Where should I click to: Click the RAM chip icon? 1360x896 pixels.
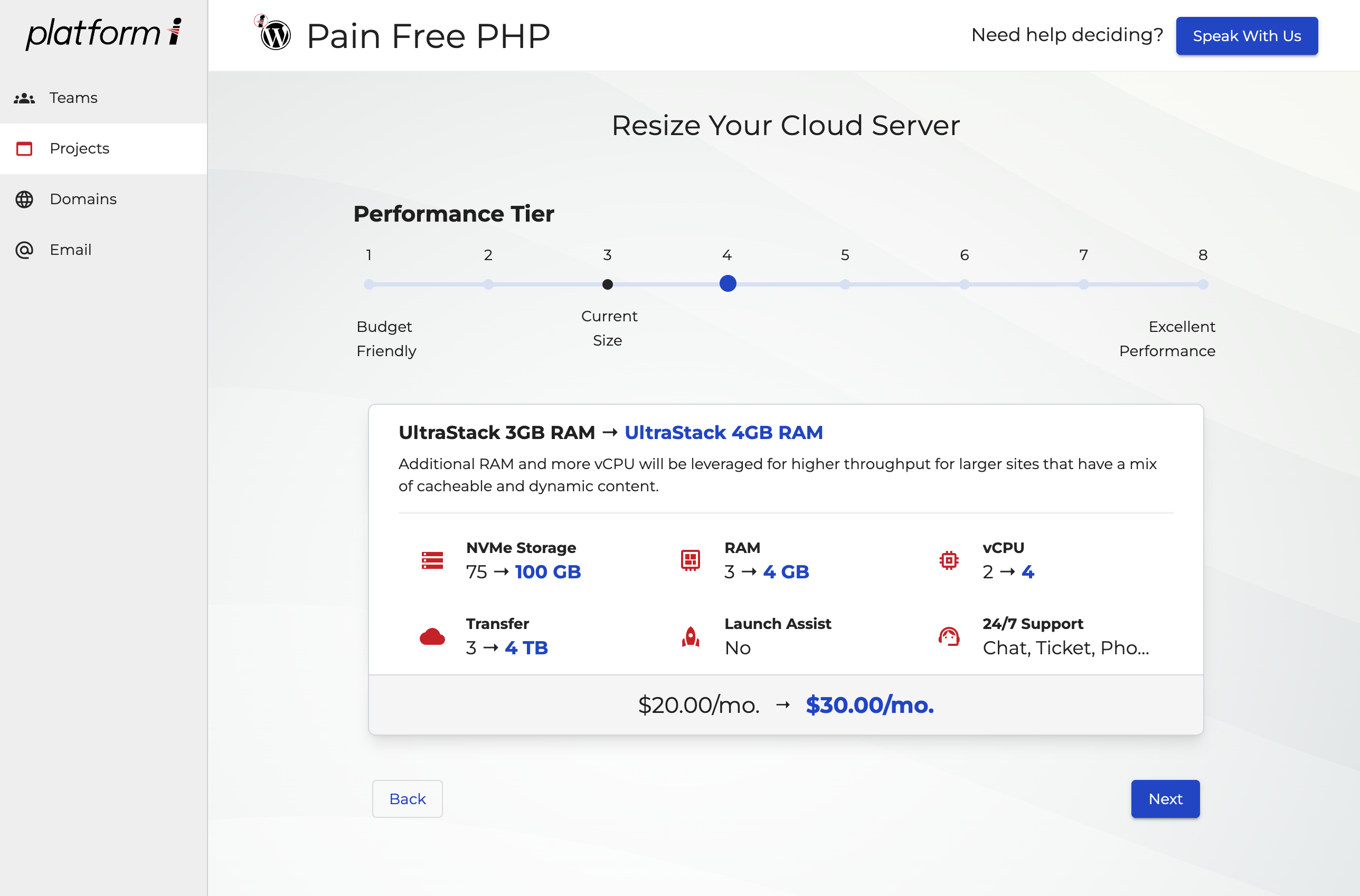690,560
